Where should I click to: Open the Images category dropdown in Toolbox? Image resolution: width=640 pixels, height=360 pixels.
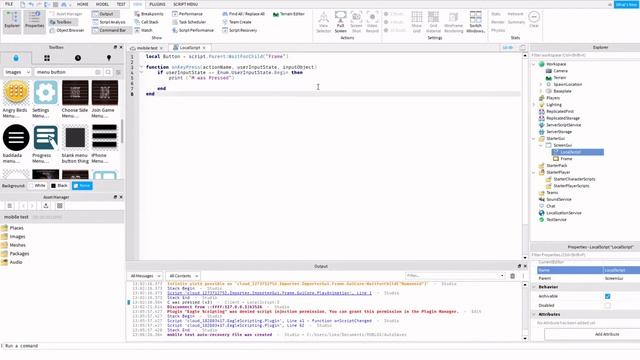coord(17,72)
